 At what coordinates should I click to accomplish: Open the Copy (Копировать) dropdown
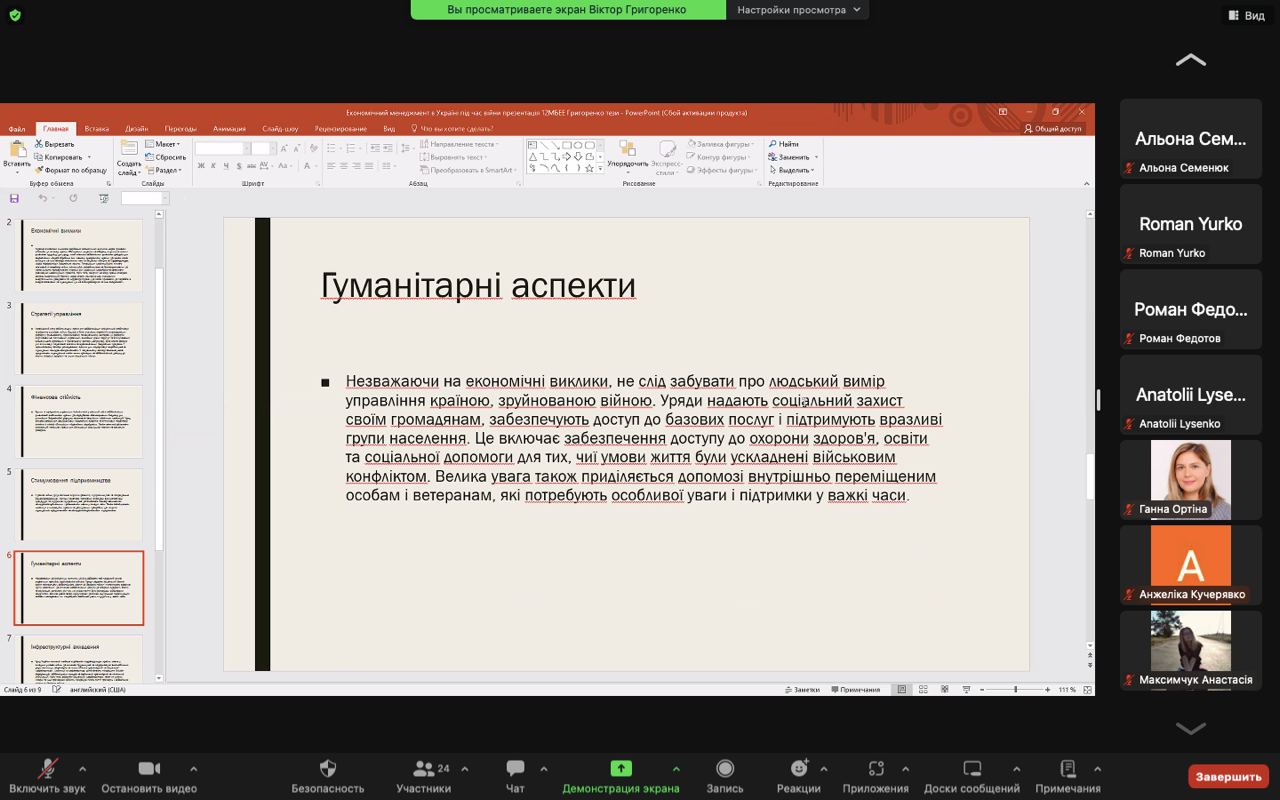point(63,157)
